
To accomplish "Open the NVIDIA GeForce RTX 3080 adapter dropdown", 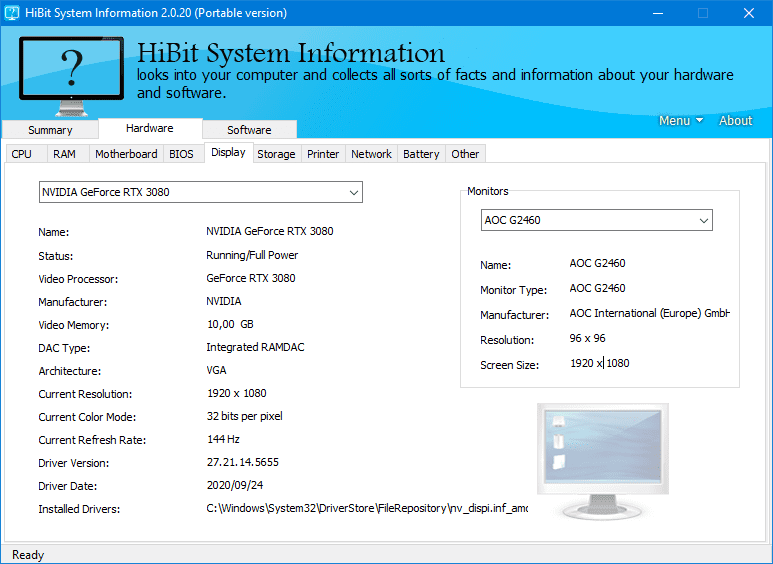I will coord(200,192).
